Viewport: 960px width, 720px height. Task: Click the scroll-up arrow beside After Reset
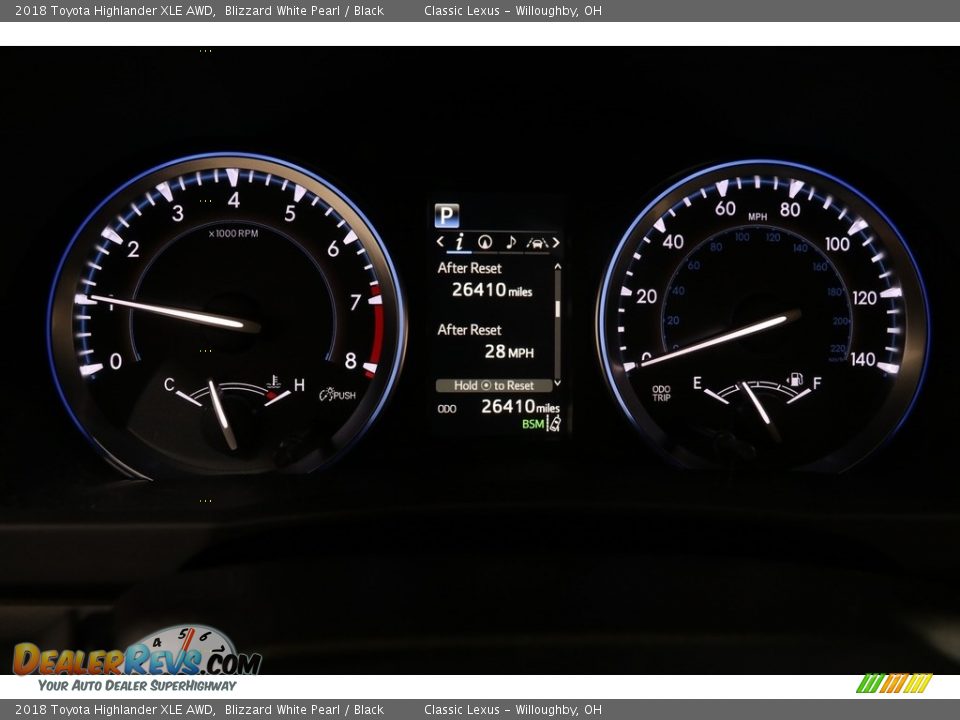(x=557, y=266)
